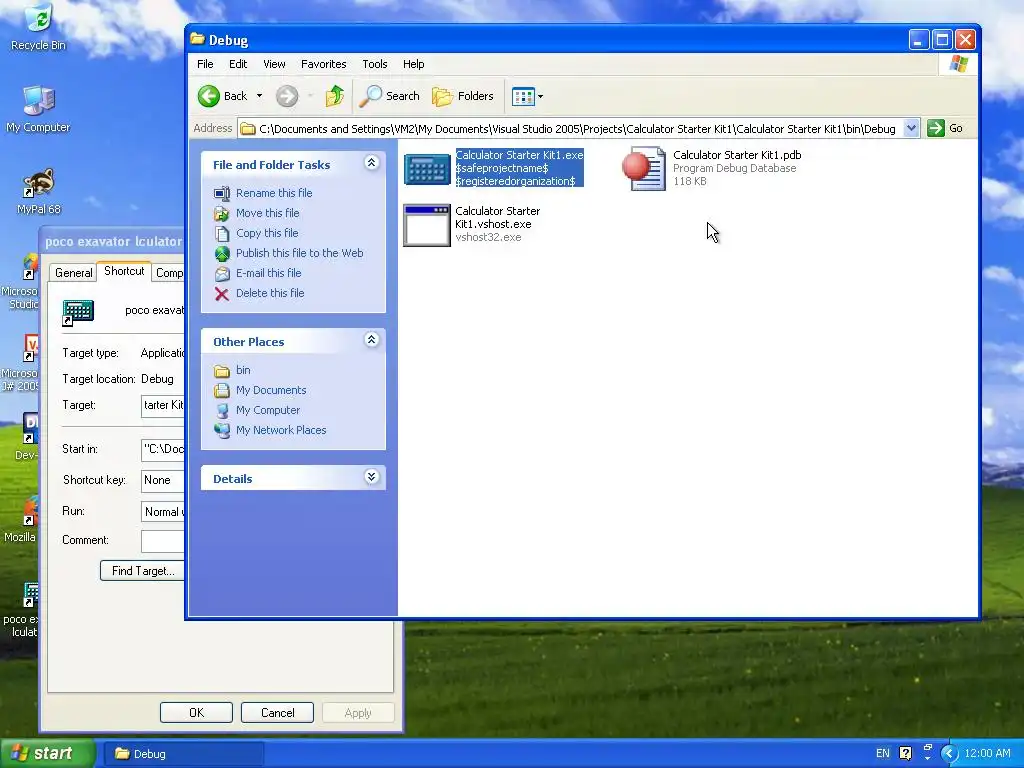Viewport: 1024px width, 768px height.
Task: Expand the address bar dropdown
Action: [911, 128]
